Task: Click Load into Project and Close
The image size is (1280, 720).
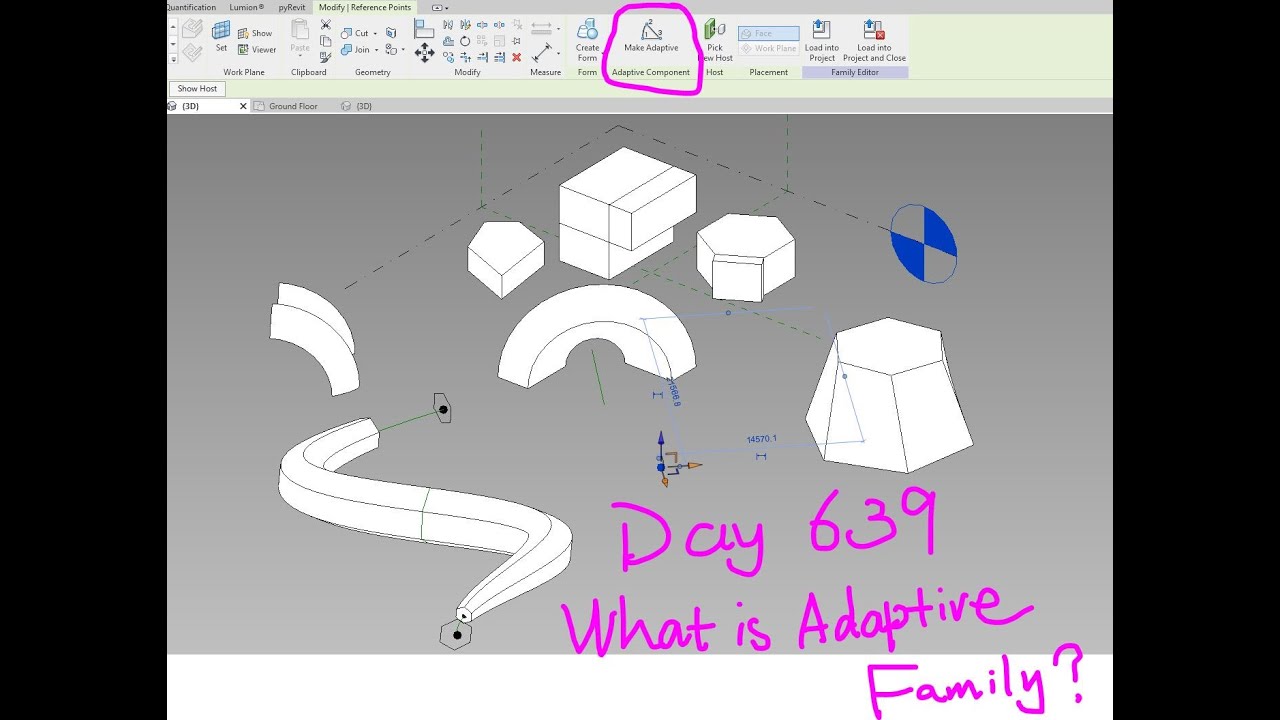Action: 874,40
